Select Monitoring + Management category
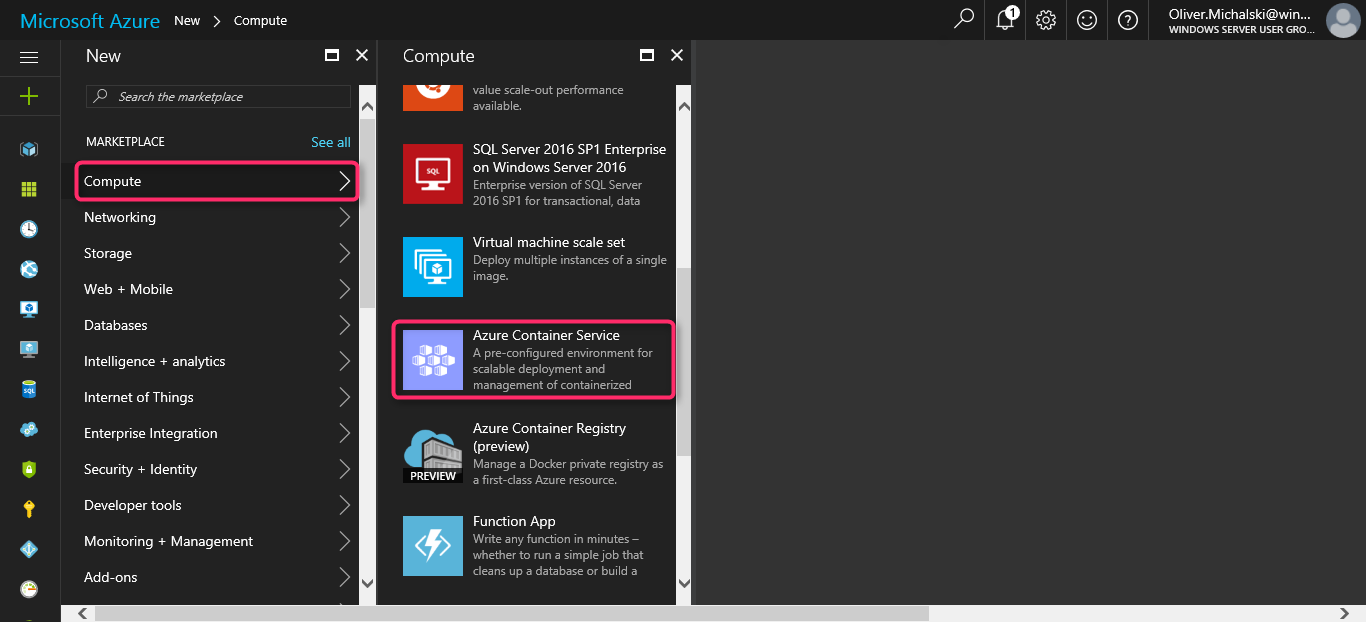1366x622 pixels. (x=217, y=541)
